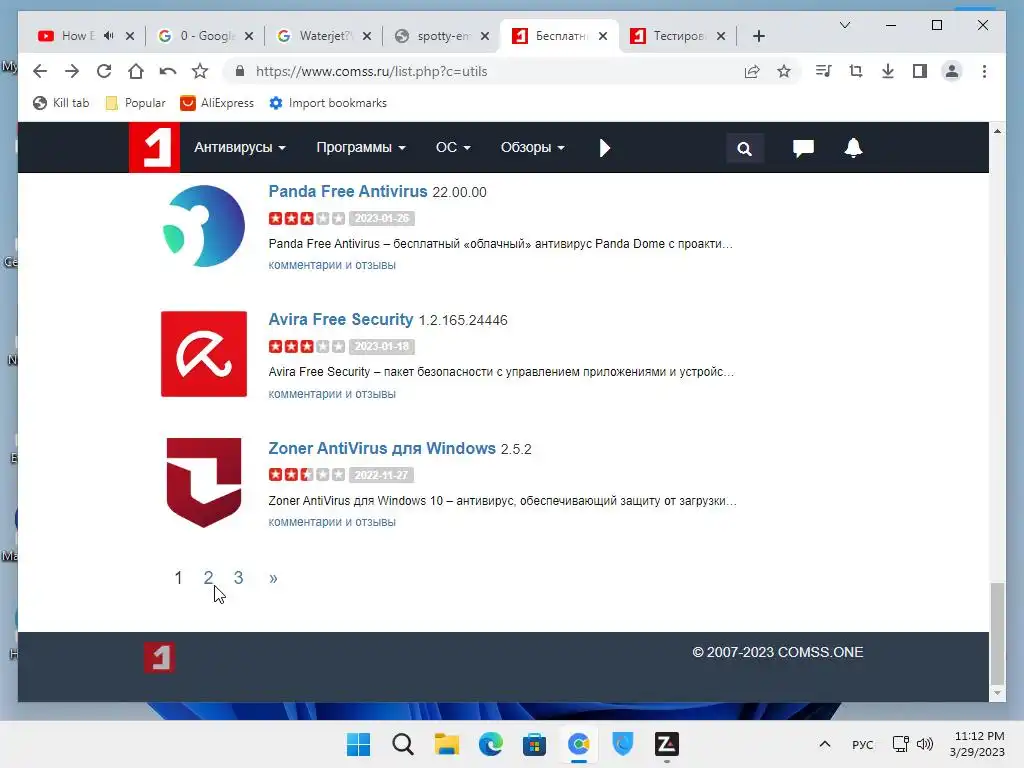Image resolution: width=1024 pixels, height=768 pixels.
Task: Open комментарии и отзывы under Panda
Action: [332, 265]
